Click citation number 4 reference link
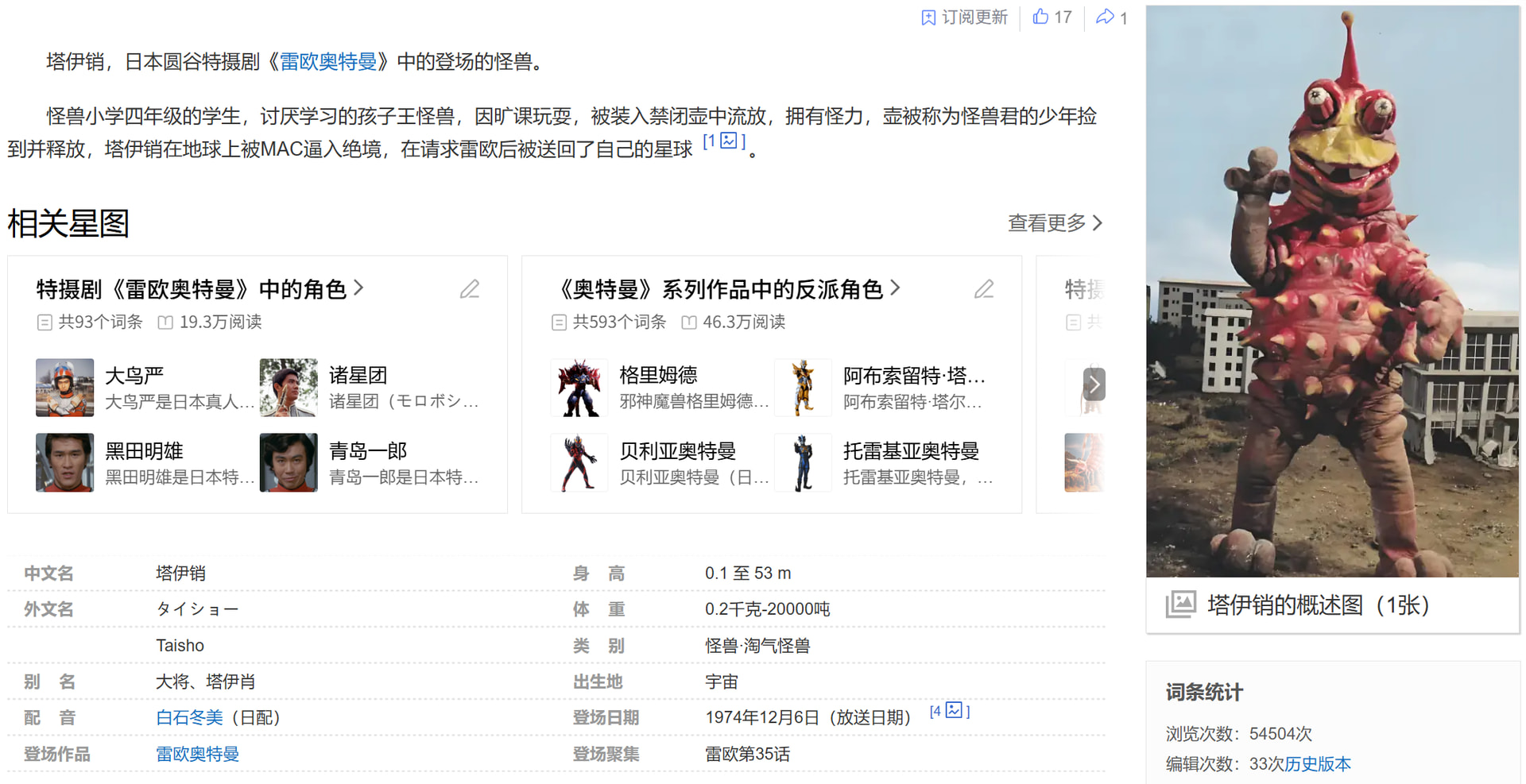This screenshot has width=1526, height=784. (x=936, y=710)
